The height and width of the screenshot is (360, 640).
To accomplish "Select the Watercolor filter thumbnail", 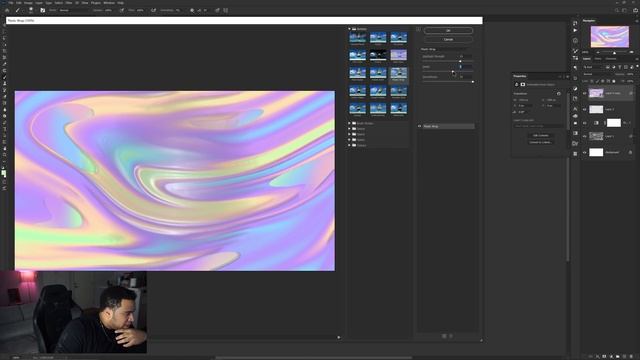I will click(398, 108).
